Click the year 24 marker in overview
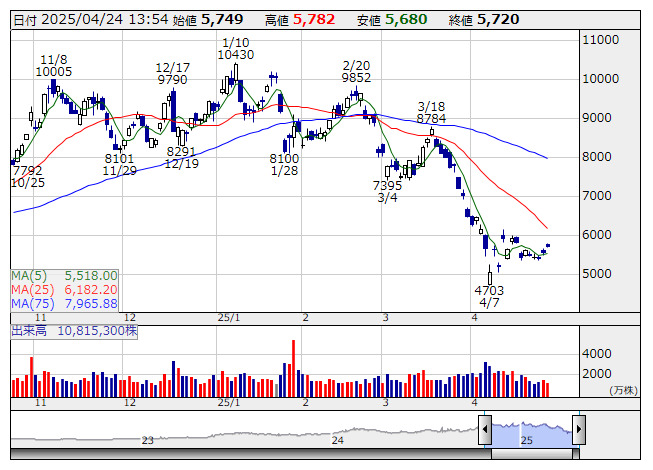This screenshot has width=653, height=470. (x=338, y=440)
